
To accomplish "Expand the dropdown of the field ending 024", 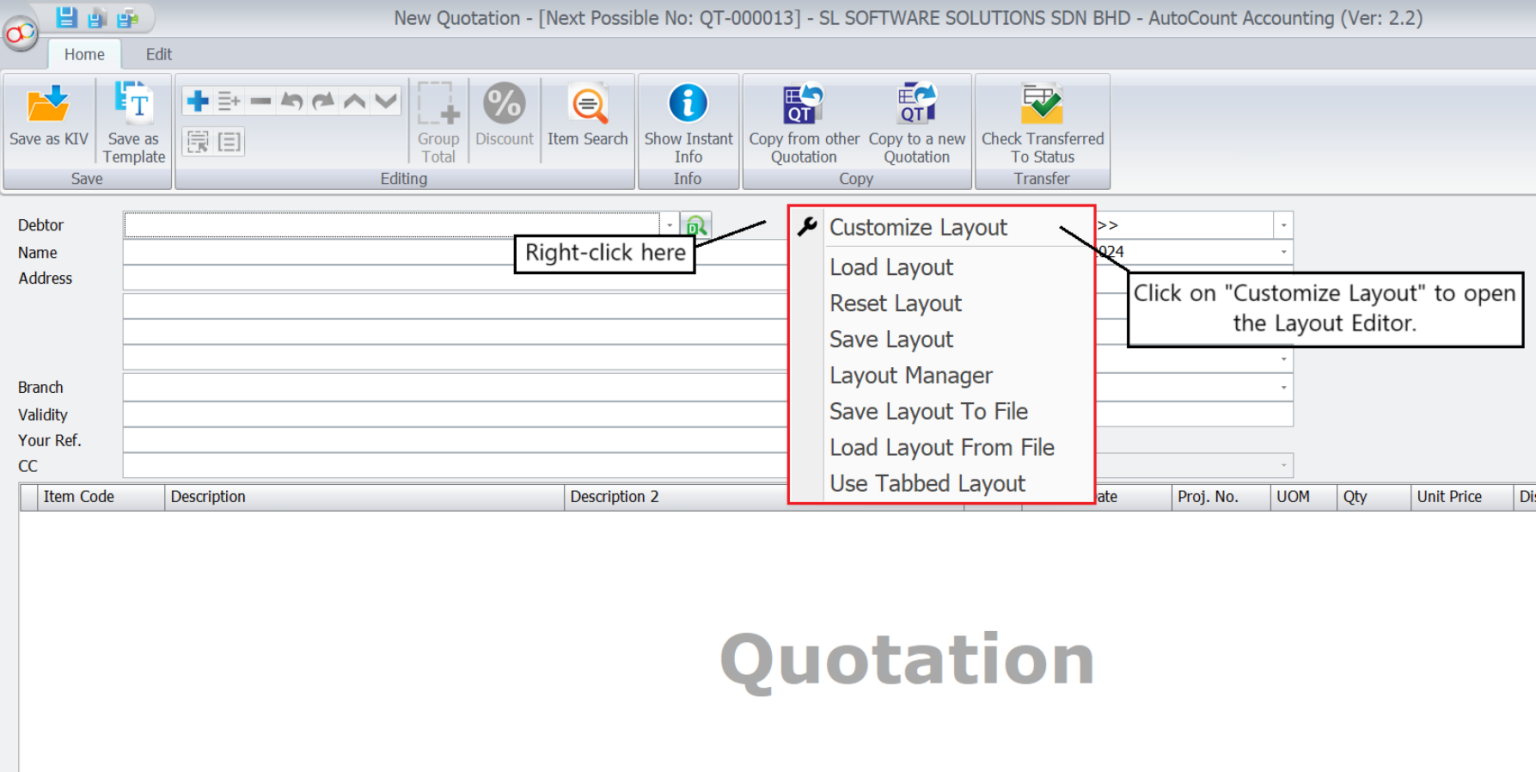I will coord(1284,252).
